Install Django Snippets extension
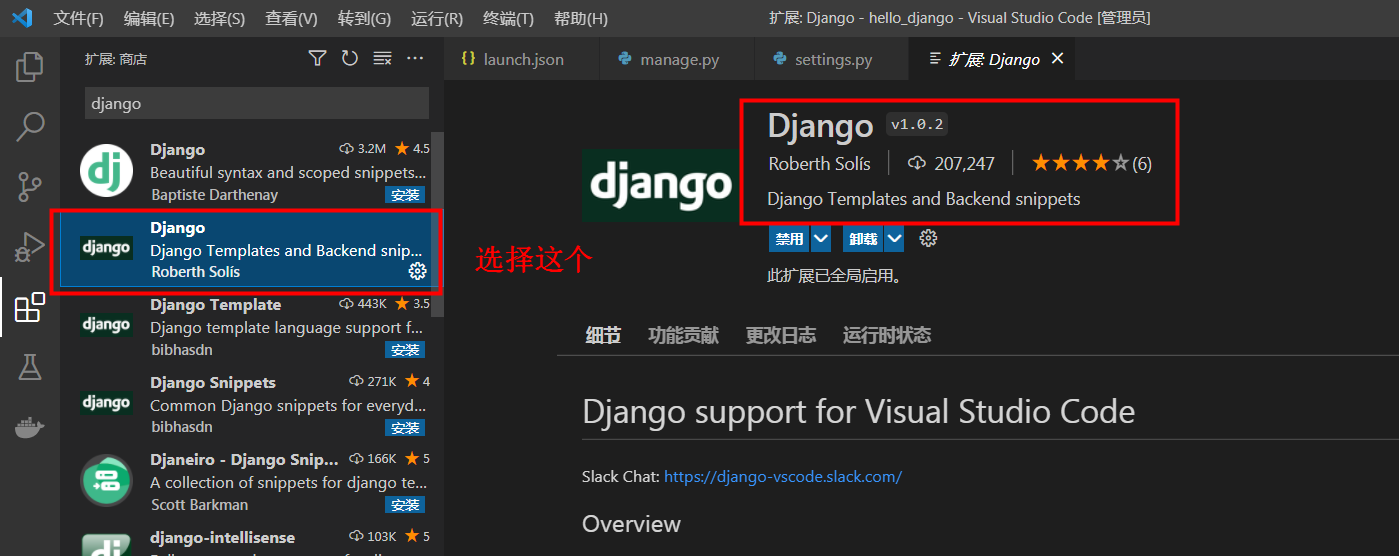This screenshot has height=556, width=1399. pyautogui.click(x=405, y=427)
